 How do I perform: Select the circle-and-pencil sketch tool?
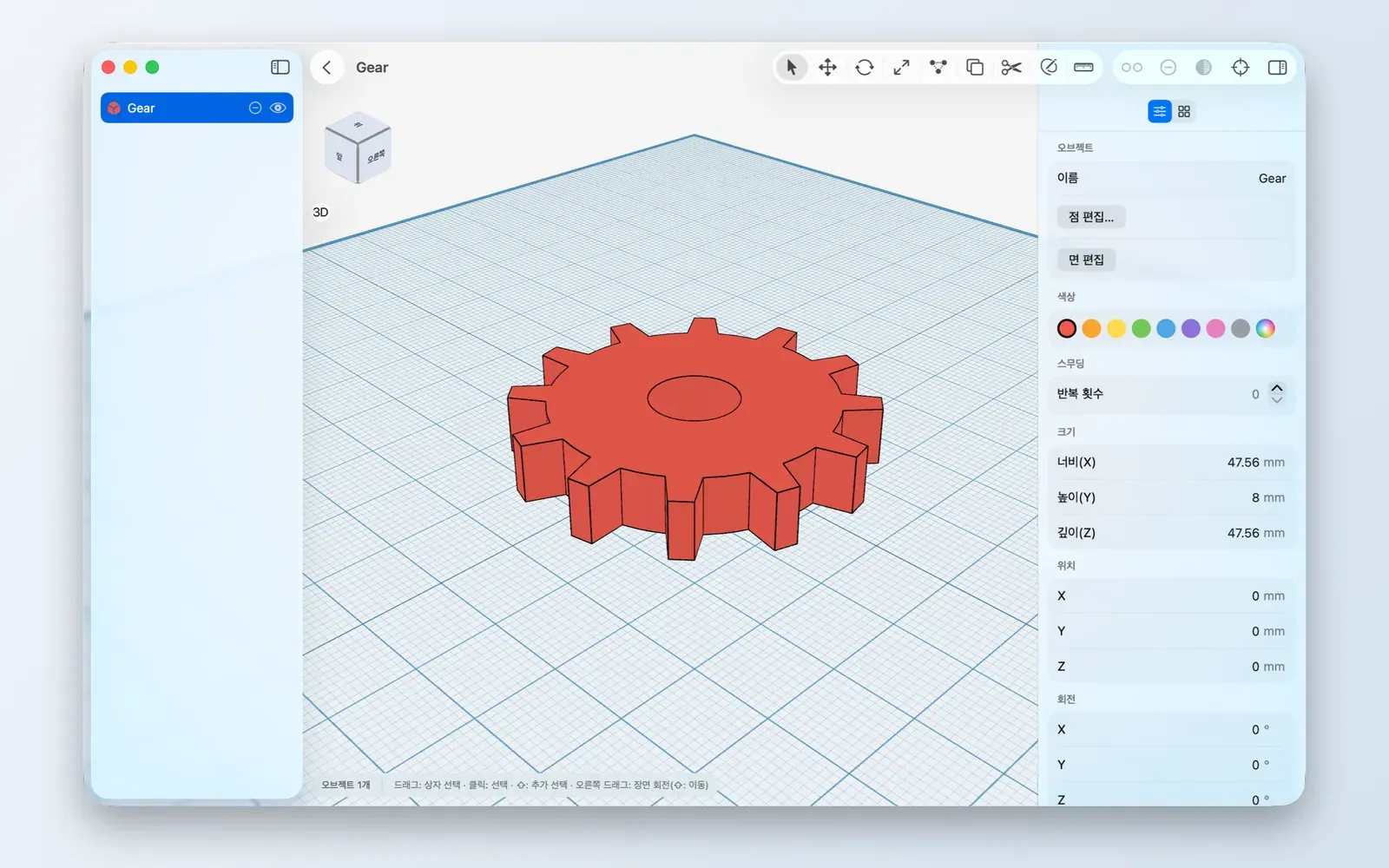pos(1049,68)
